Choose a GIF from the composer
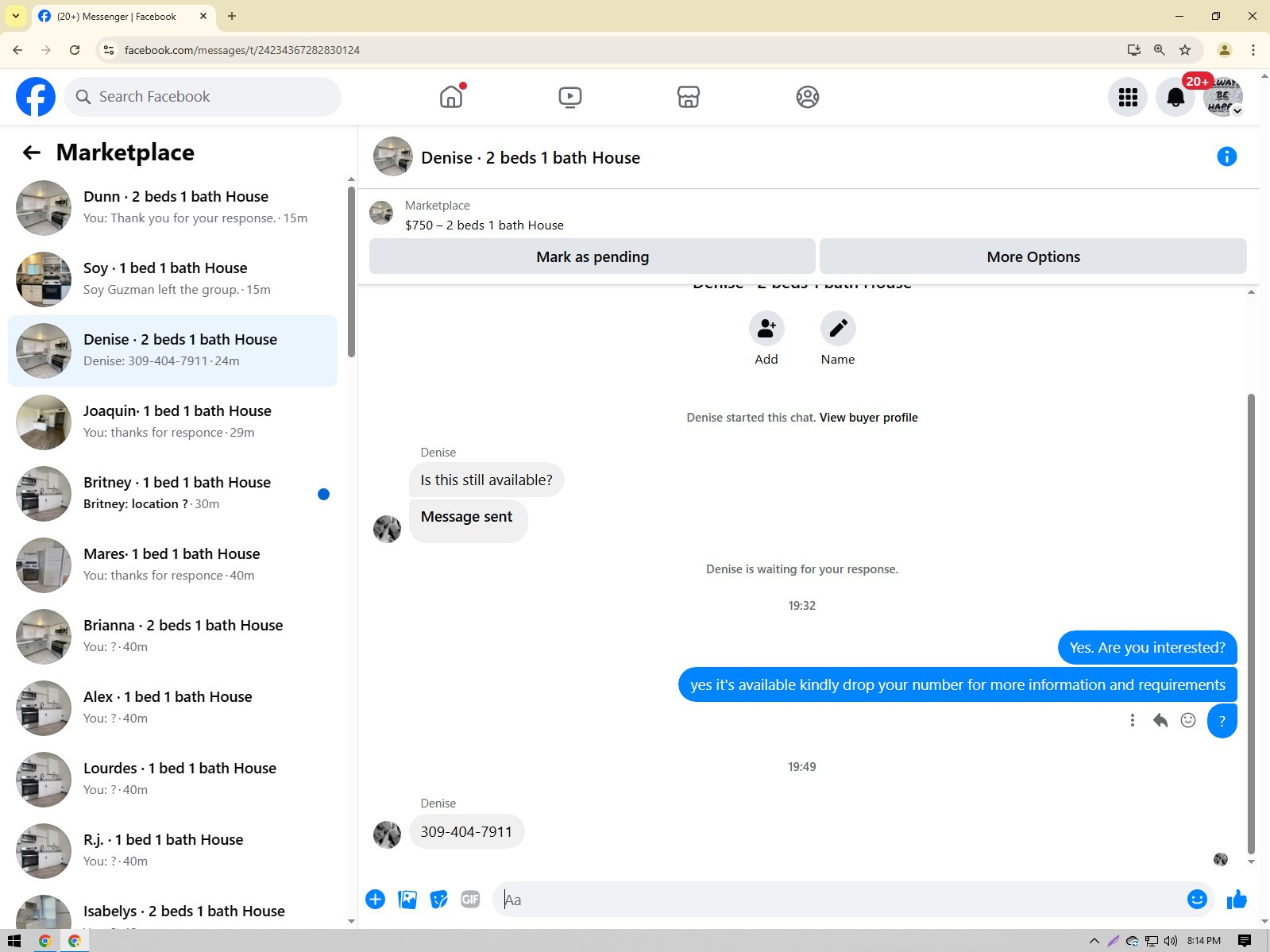Image resolution: width=1270 pixels, height=952 pixels. (470, 900)
